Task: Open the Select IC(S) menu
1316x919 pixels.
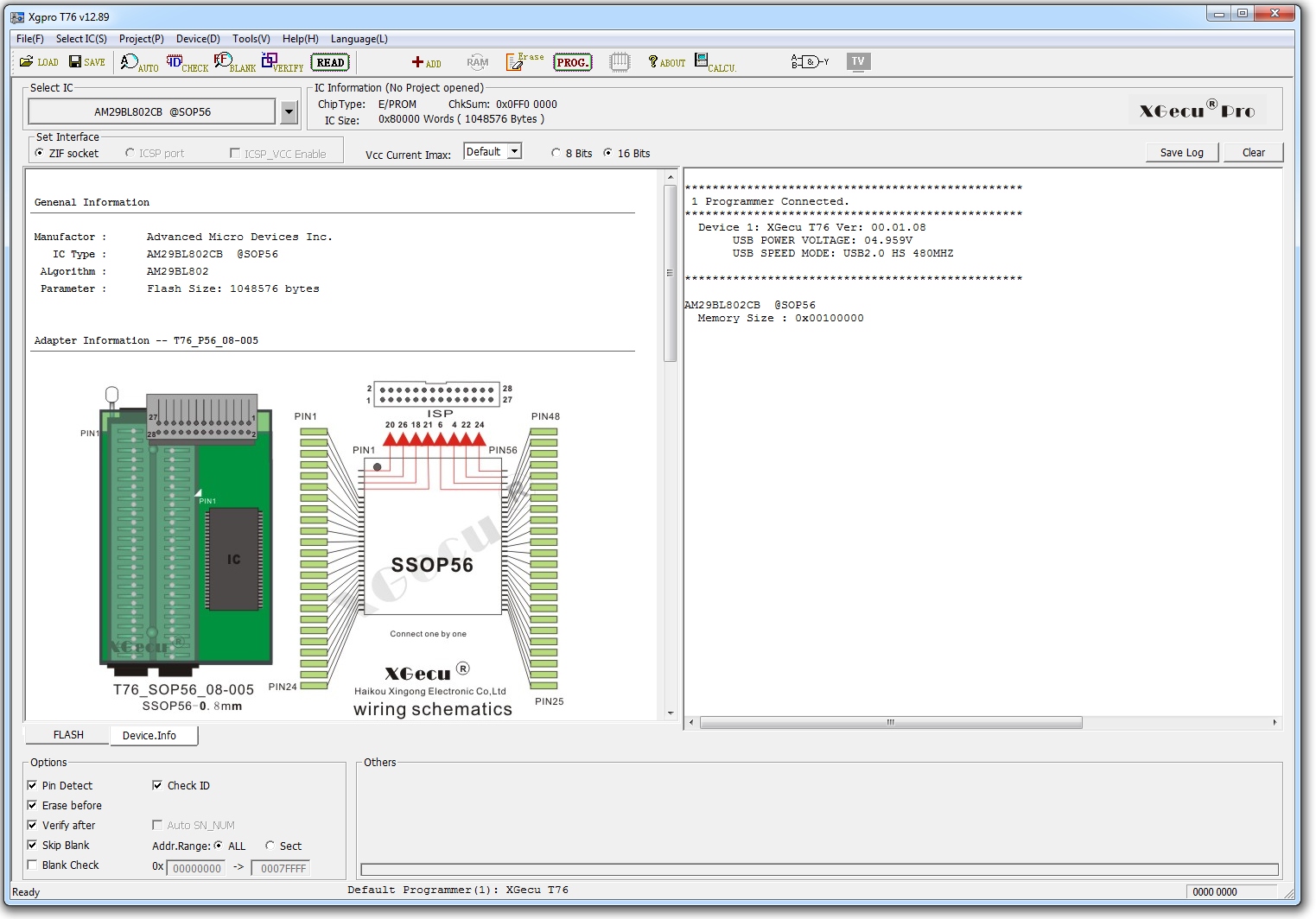Action: tap(81, 39)
